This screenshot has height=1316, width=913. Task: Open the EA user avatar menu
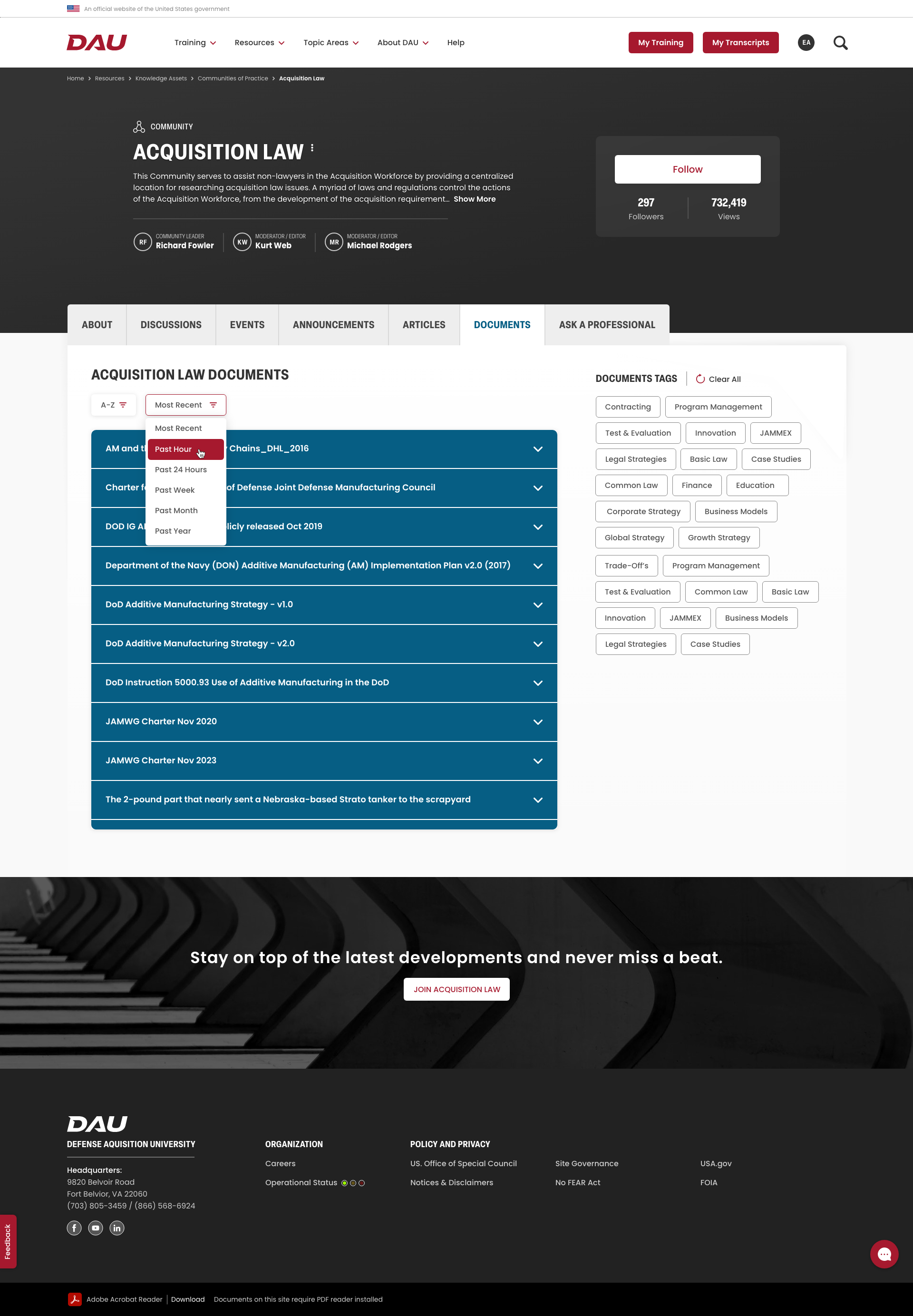[x=806, y=42]
